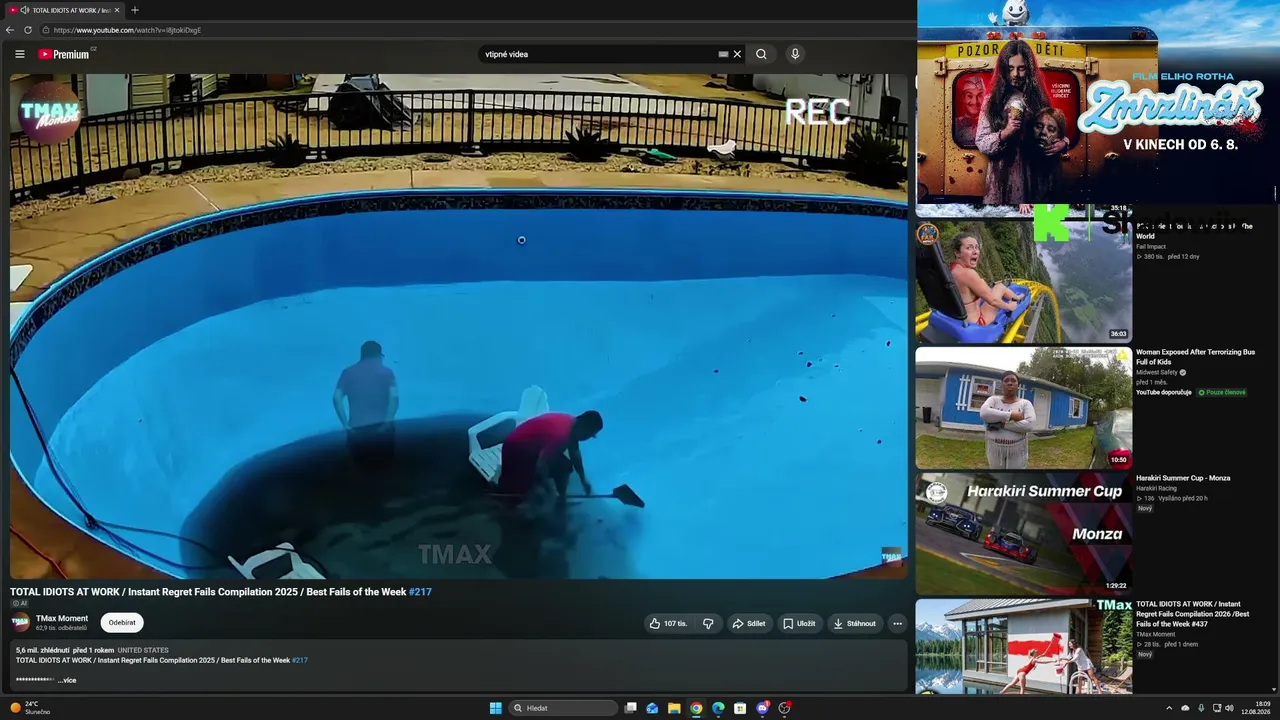
Task: Open the YouTube hamburger guide menu
Action: coord(20,54)
